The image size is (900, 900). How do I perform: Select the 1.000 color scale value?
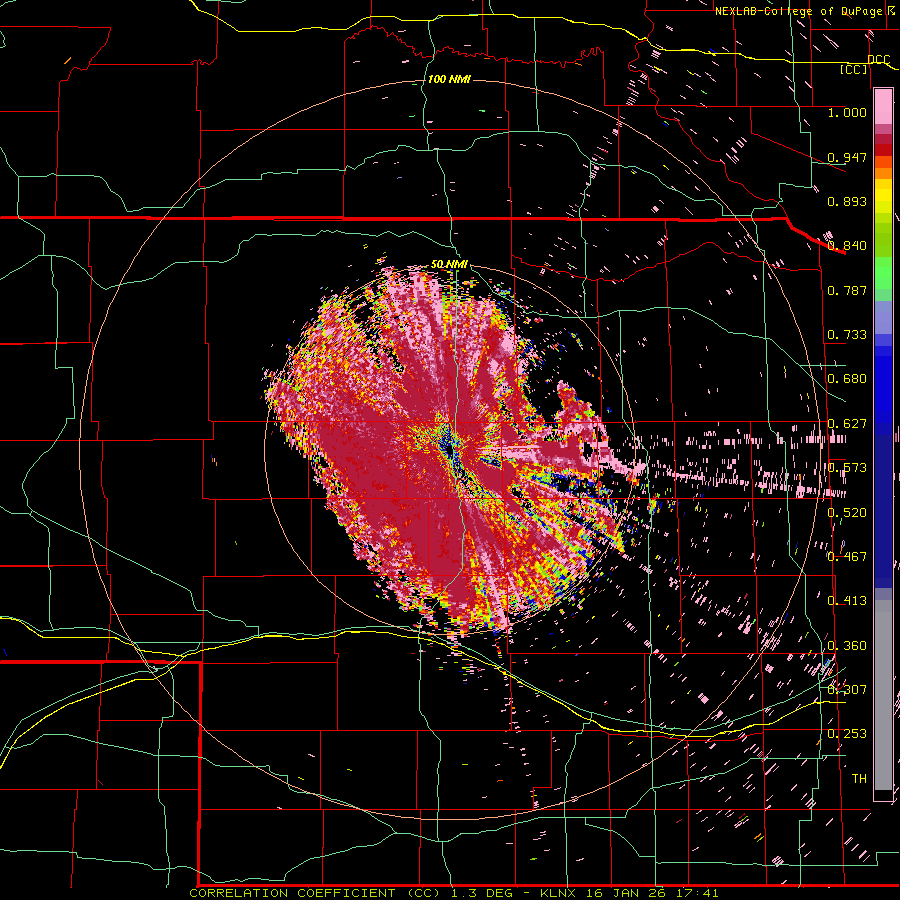pyautogui.click(x=847, y=112)
